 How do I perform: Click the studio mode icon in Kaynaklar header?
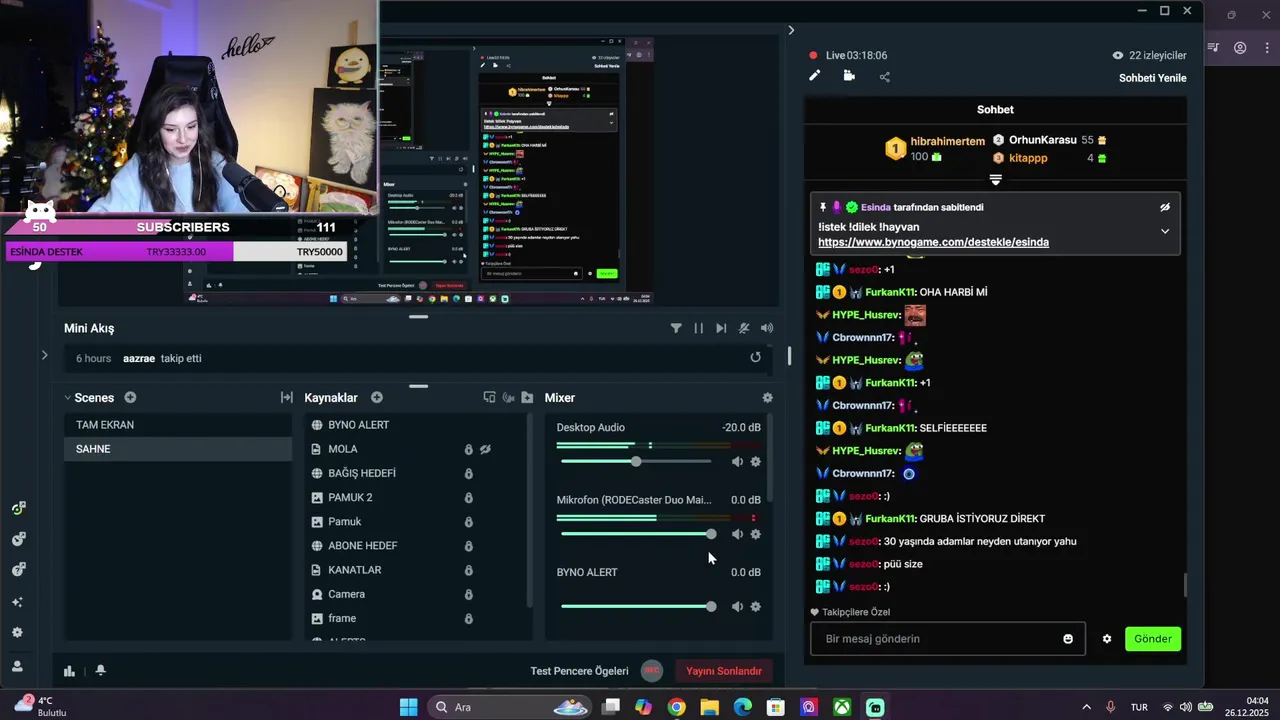pyautogui.click(x=508, y=397)
